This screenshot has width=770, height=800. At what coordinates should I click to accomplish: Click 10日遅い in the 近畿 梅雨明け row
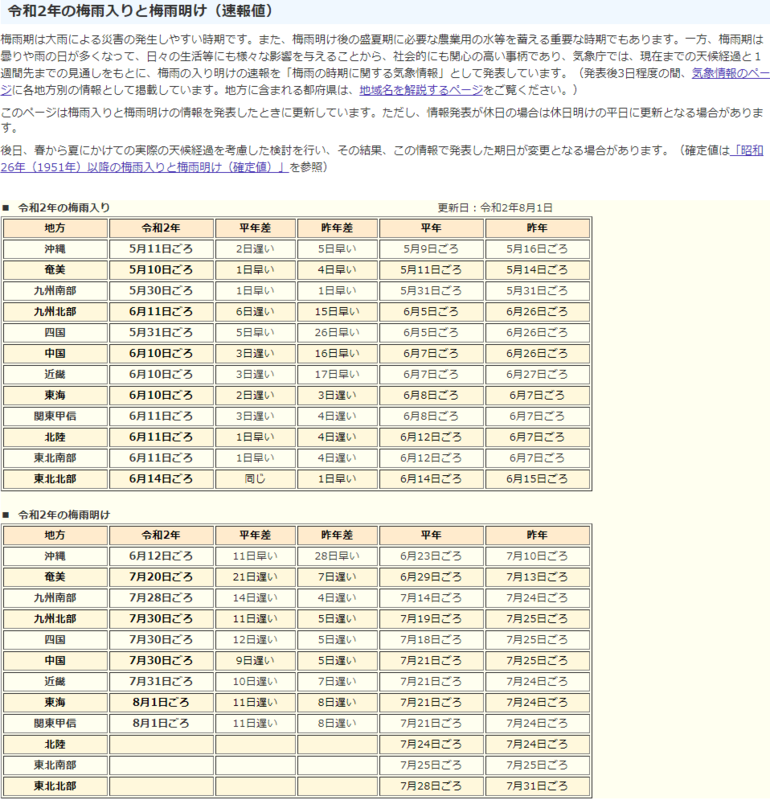point(255,682)
